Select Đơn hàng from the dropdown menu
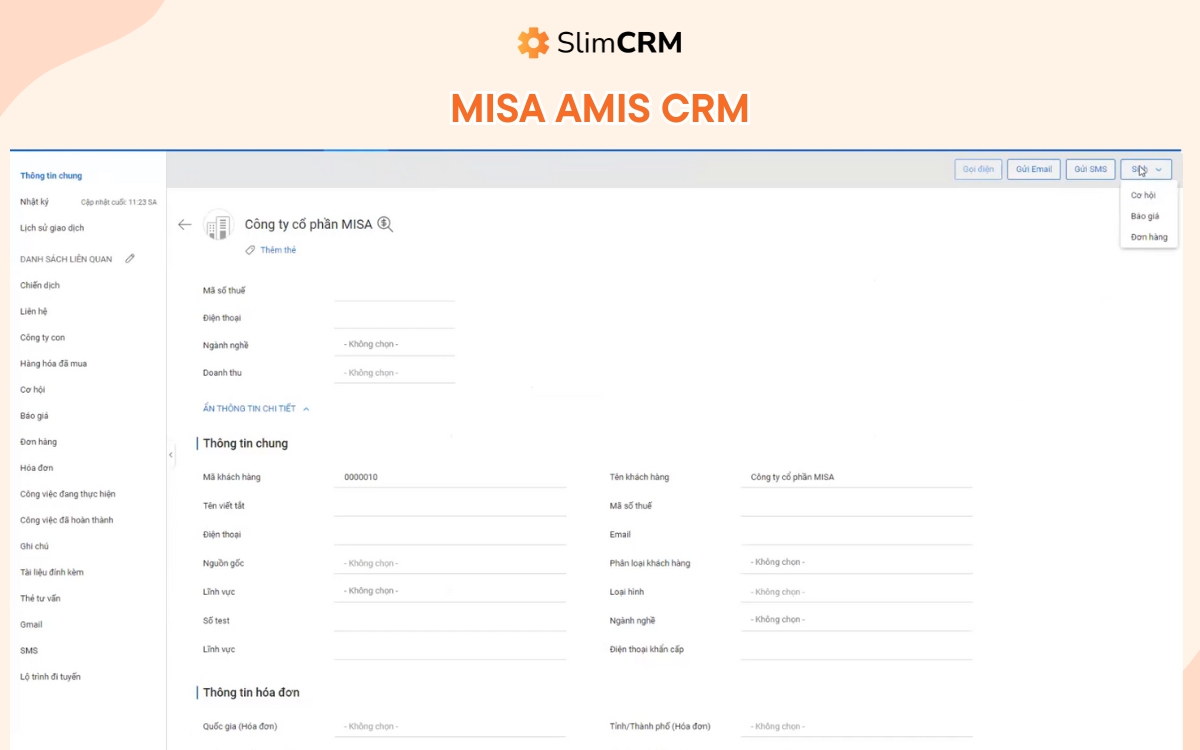This screenshot has width=1200, height=750. point(1148,237)
